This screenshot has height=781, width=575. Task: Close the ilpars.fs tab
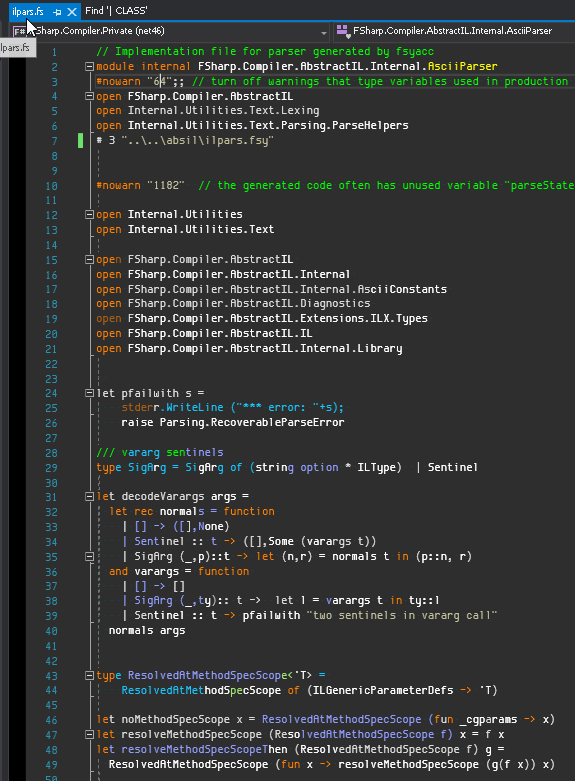72,11
